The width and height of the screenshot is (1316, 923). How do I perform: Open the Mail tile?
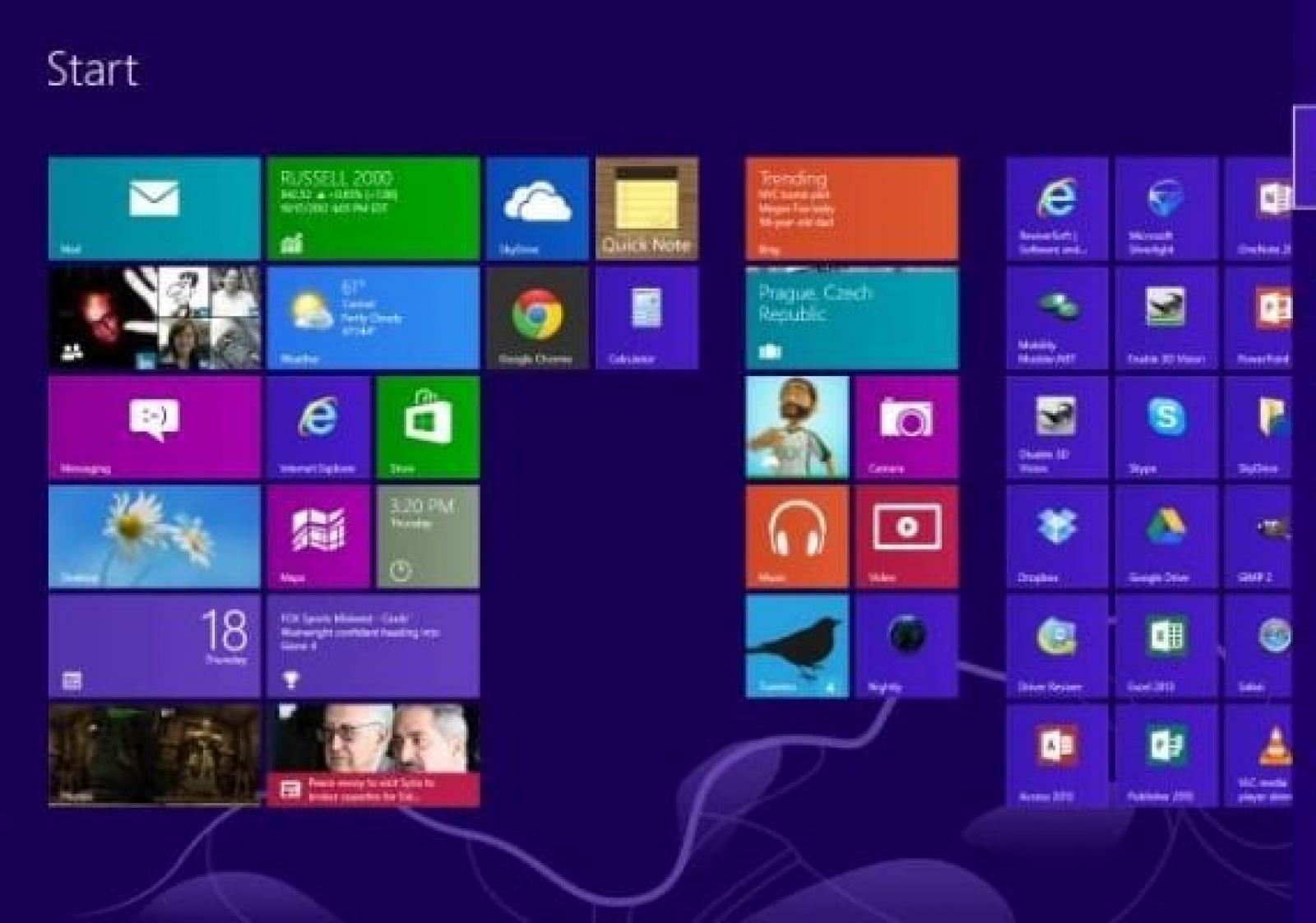[x=154, y=208]
